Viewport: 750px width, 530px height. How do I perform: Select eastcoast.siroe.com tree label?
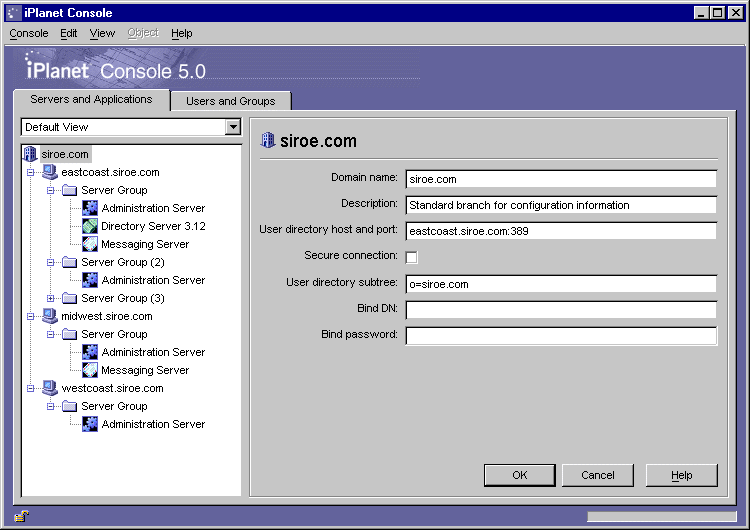(x=110, y=172)
